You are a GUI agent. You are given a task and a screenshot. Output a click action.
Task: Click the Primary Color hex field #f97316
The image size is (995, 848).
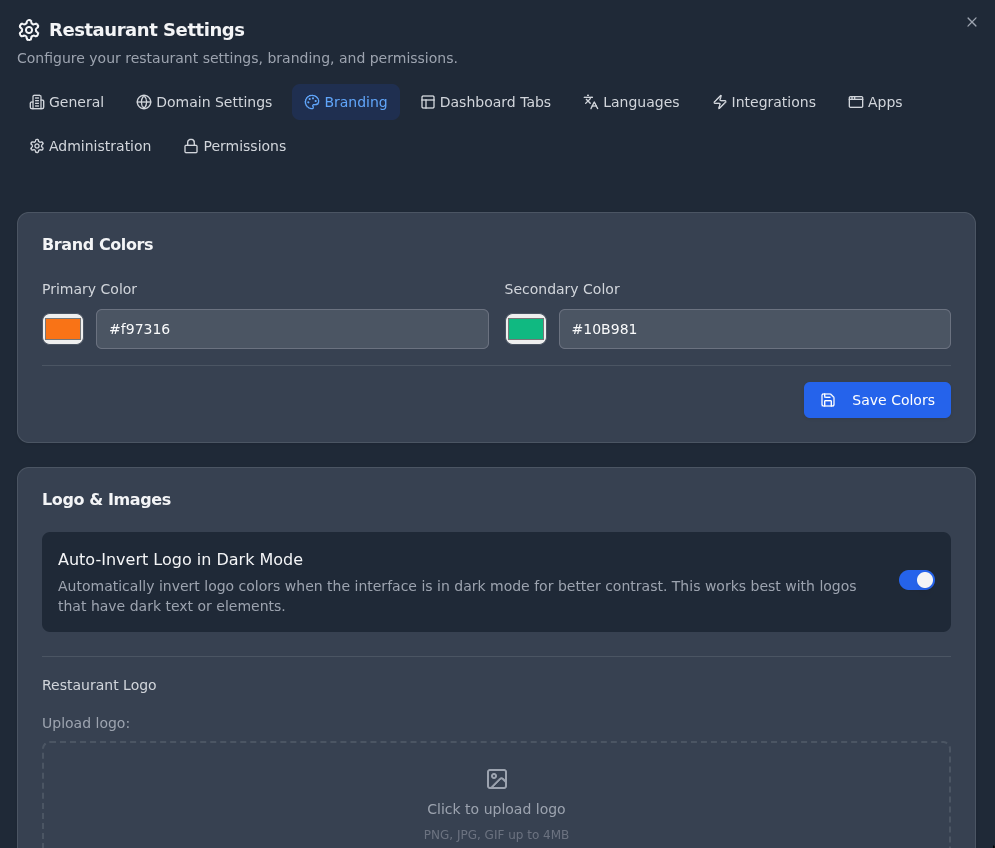click(292, 329)
